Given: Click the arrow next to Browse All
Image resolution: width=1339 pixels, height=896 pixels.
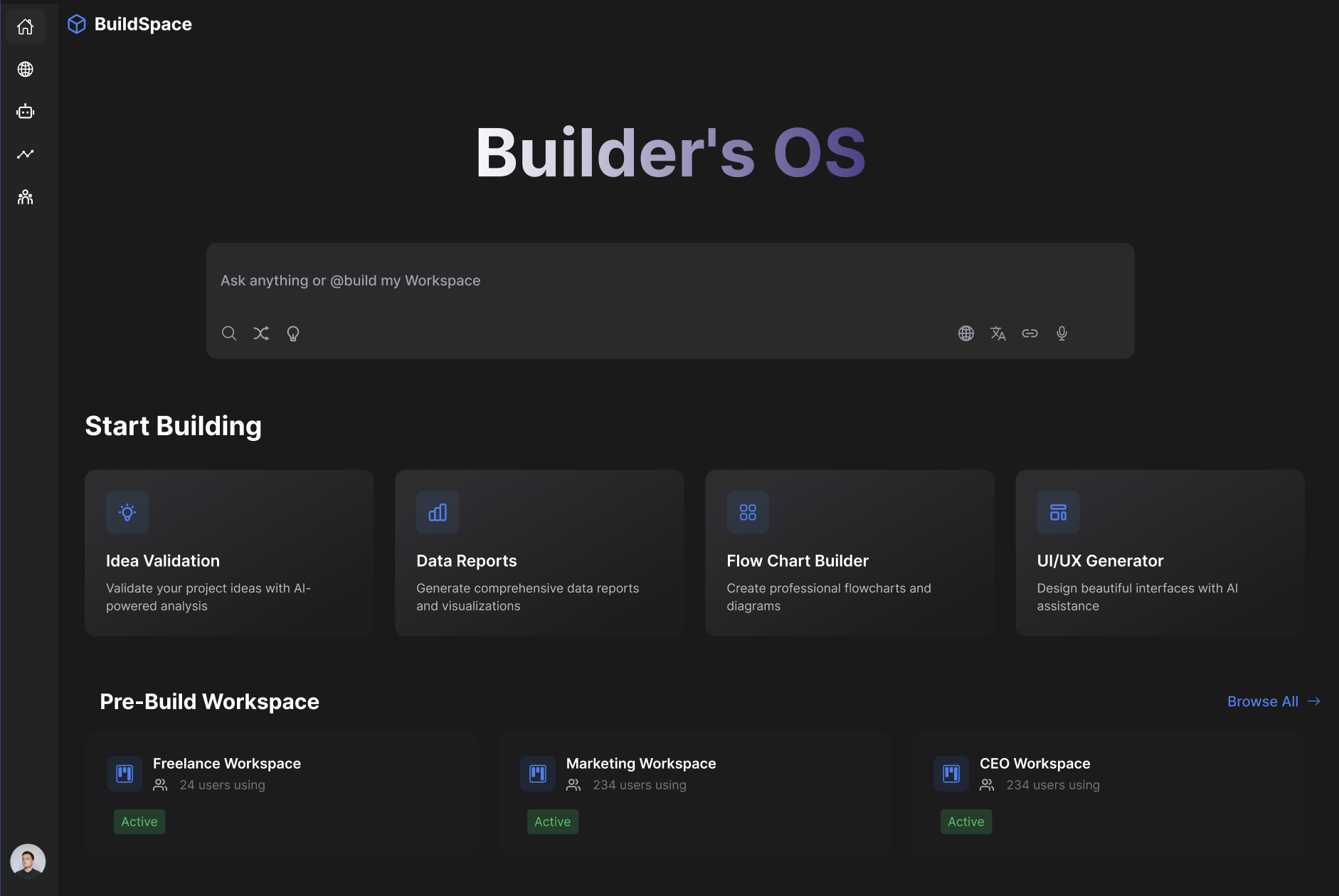Looking at the screenshot, I should (1314, 701).
